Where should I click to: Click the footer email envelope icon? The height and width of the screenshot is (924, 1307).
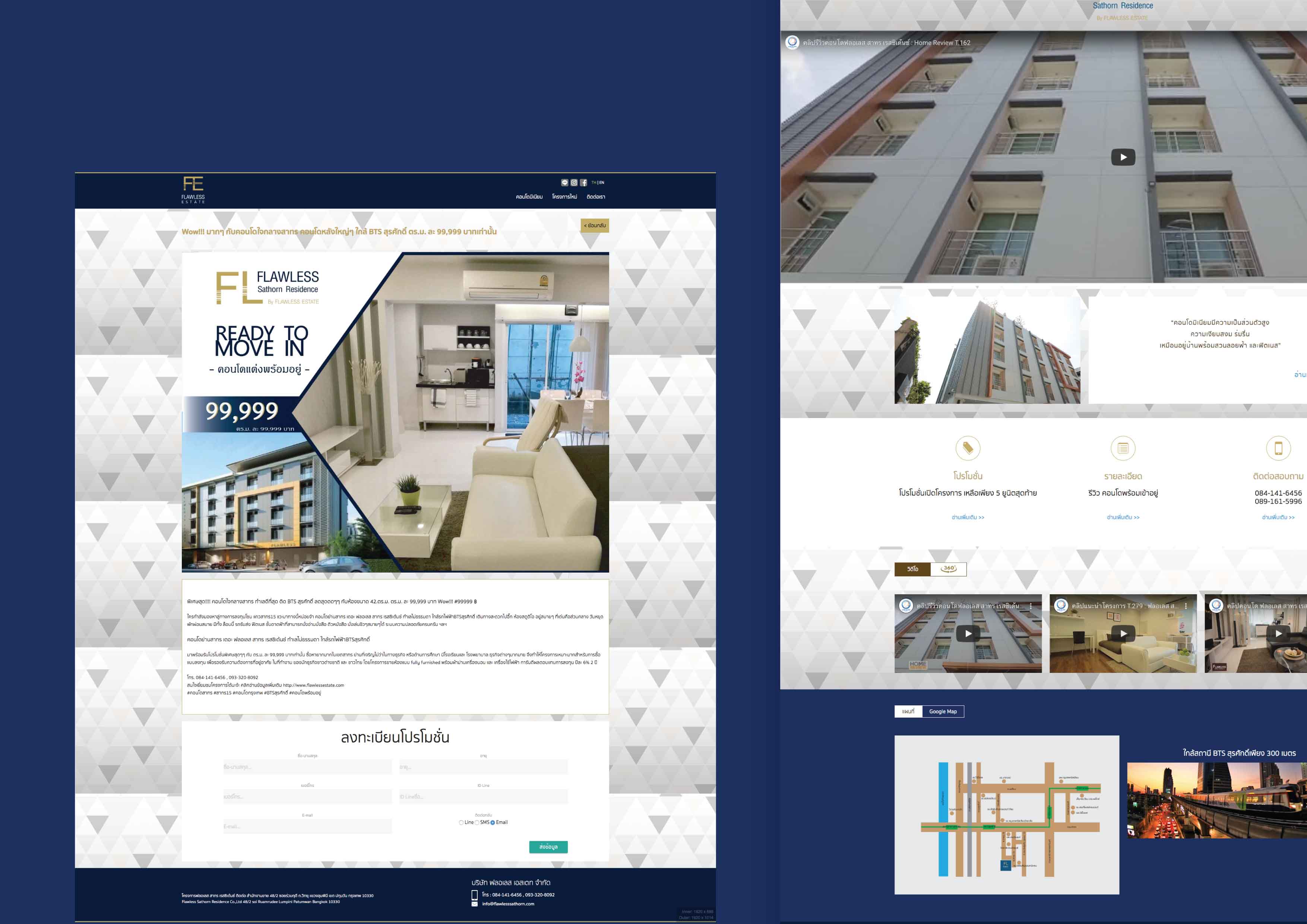click(475, 904)
